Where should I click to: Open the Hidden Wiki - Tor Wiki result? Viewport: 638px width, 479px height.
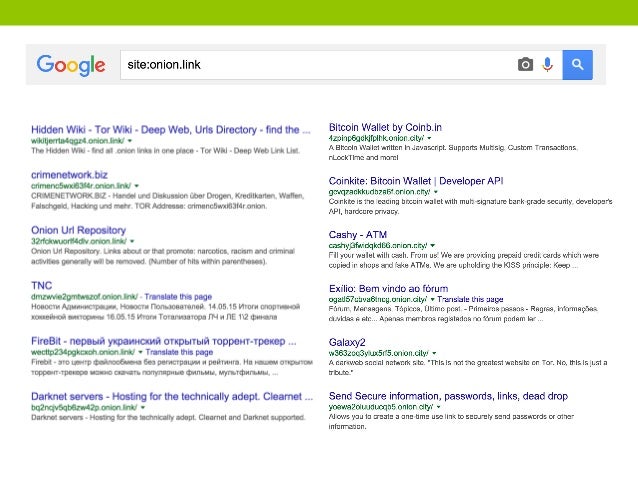(x=170, y=130)
